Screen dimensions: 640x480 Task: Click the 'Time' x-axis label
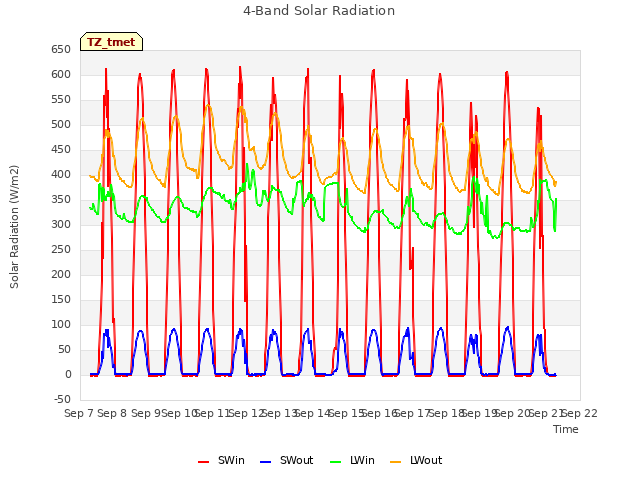coord(566,429)
